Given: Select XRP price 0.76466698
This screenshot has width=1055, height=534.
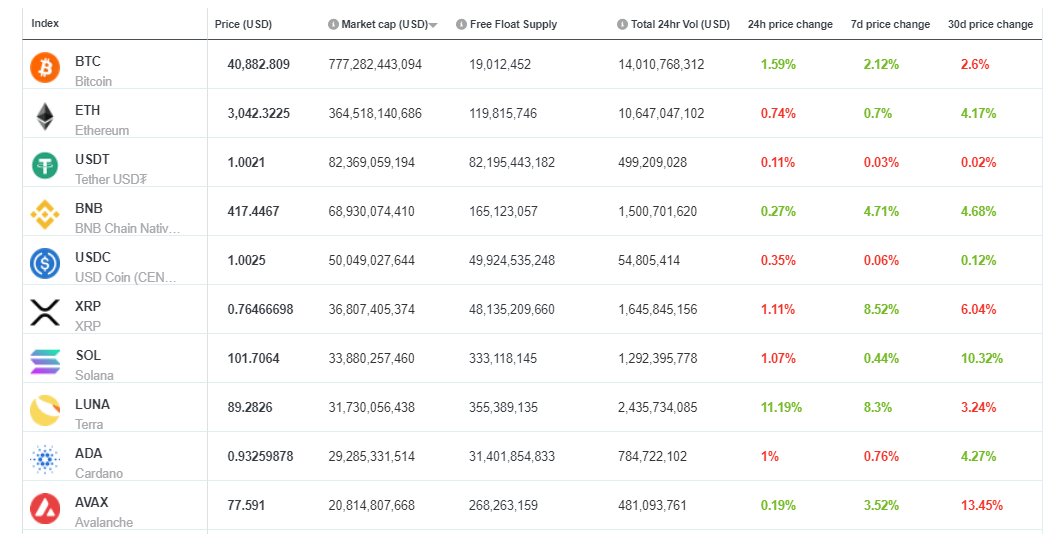Looking at the screenshot, I should tap(260, 310).
